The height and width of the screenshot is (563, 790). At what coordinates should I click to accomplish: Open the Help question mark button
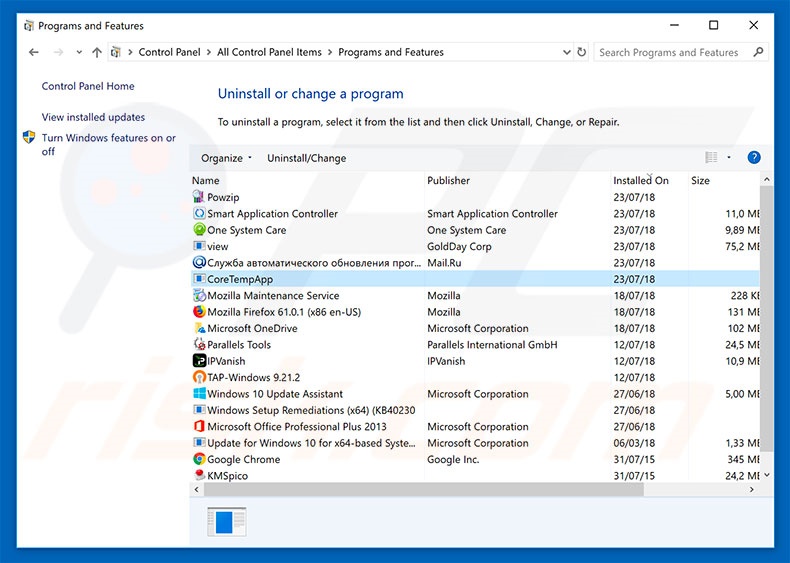click(x=754, y=158)
